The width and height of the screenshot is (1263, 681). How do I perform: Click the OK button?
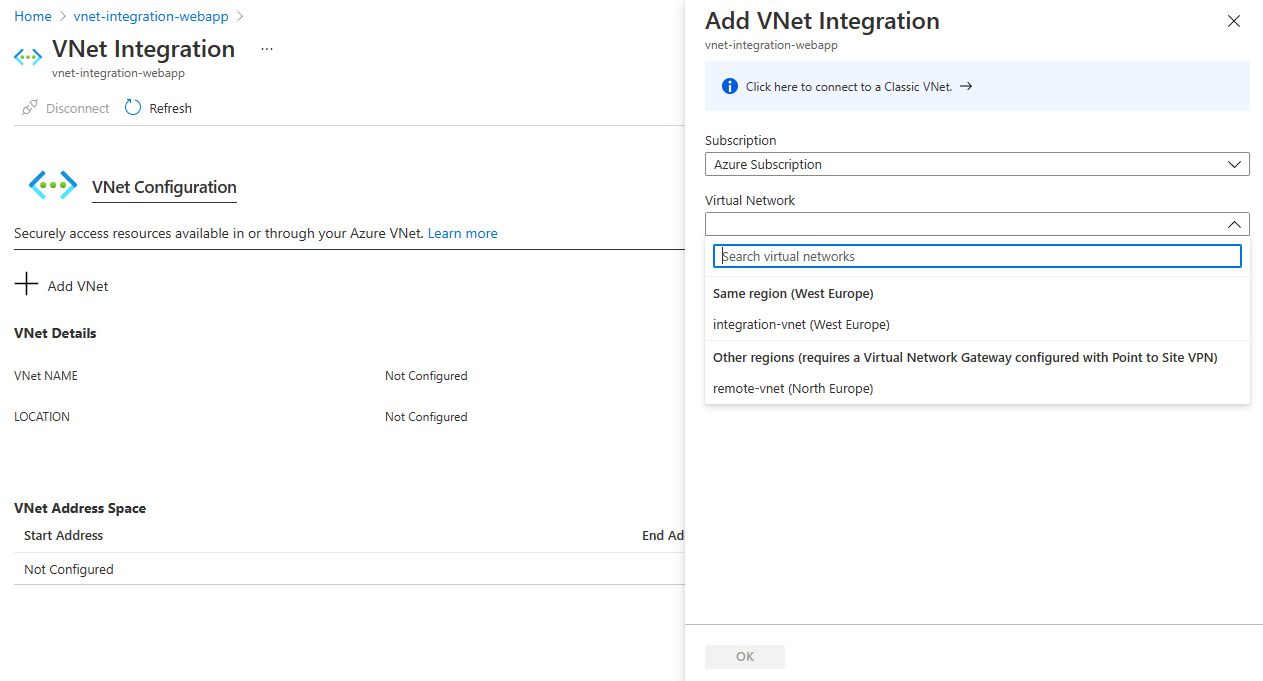pos(745,657)
